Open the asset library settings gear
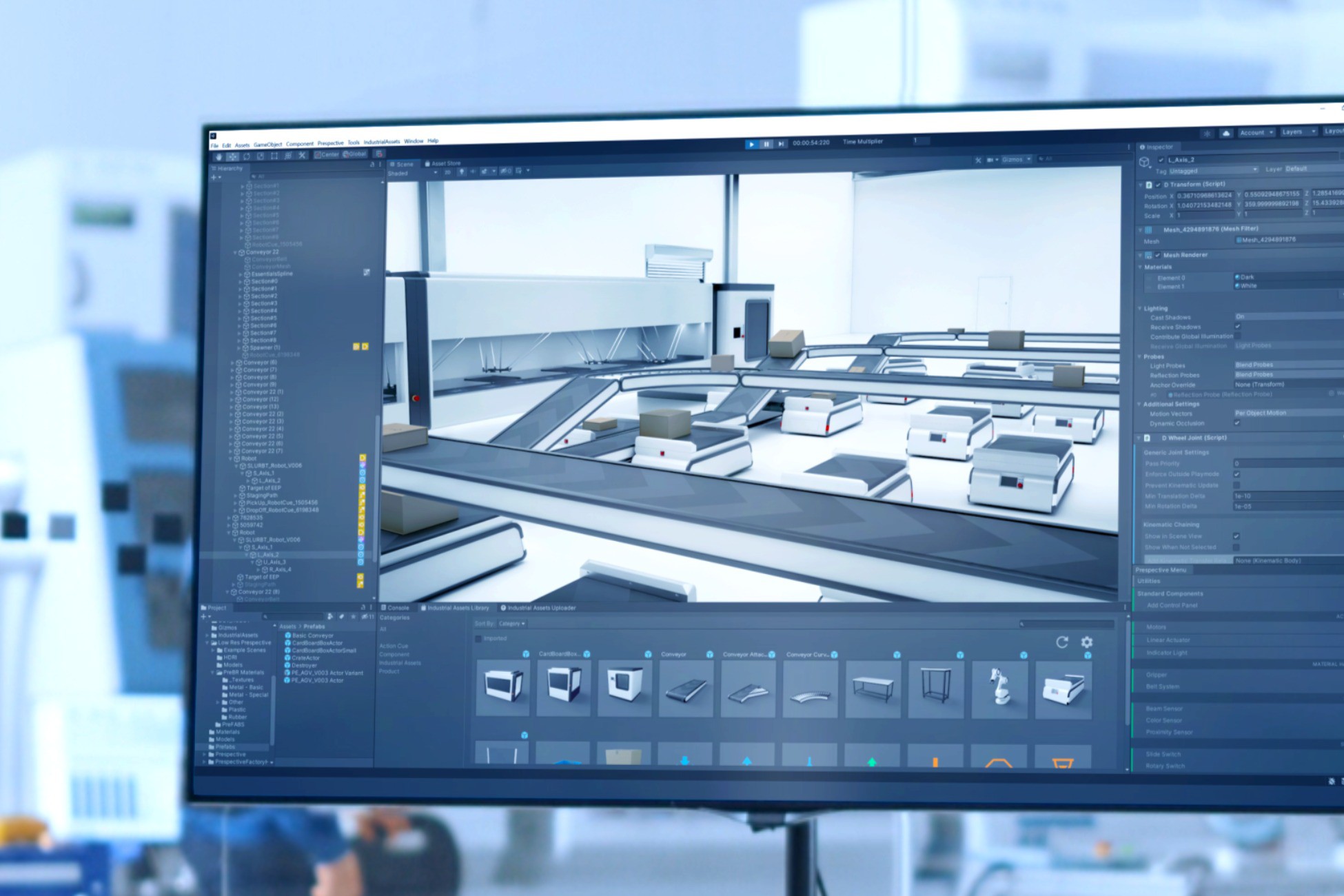The width and height of the screenshot is (1344, 896). (1087, 642)
